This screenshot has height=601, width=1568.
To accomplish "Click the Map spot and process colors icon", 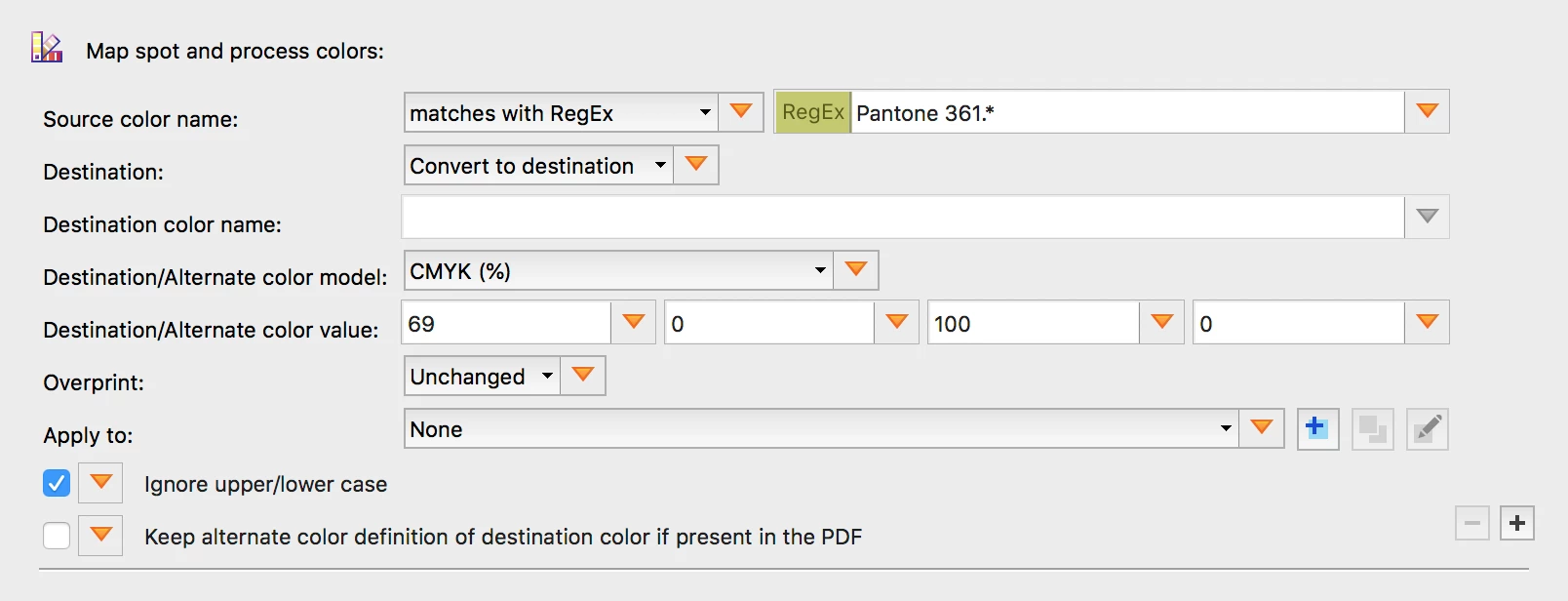I will pyautogui.click(x=46, y=48).
